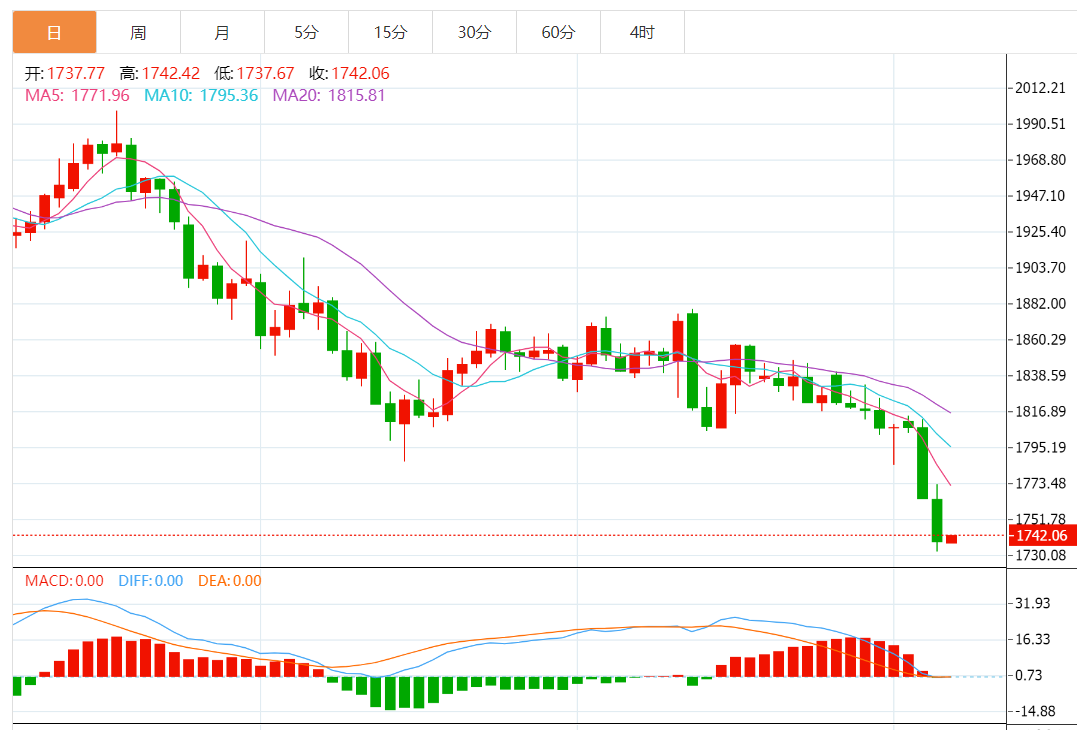Open the 15分 timeframe tab
Screen dimensions: 1077x730
tap(390, 32)
